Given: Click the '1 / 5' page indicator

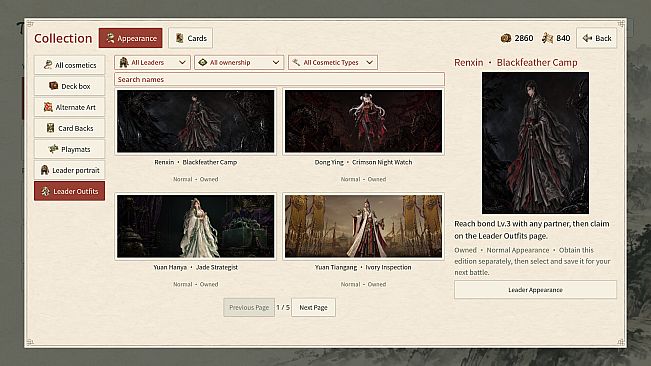Looking at the screenshot, I should 283,307.
